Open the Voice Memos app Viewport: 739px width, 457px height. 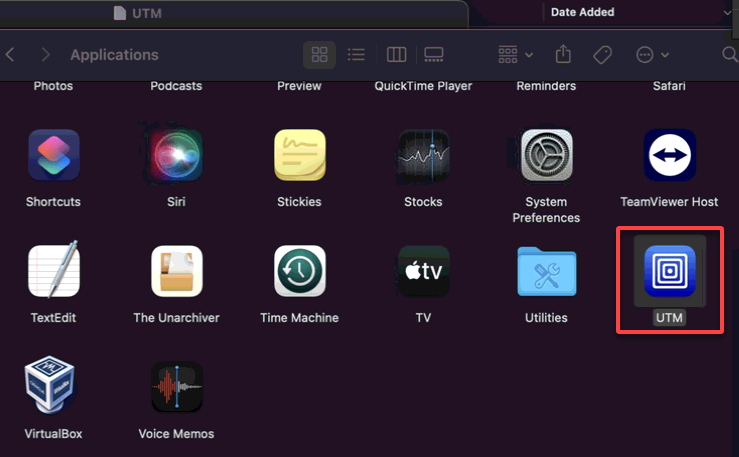(x=177, y=388)
